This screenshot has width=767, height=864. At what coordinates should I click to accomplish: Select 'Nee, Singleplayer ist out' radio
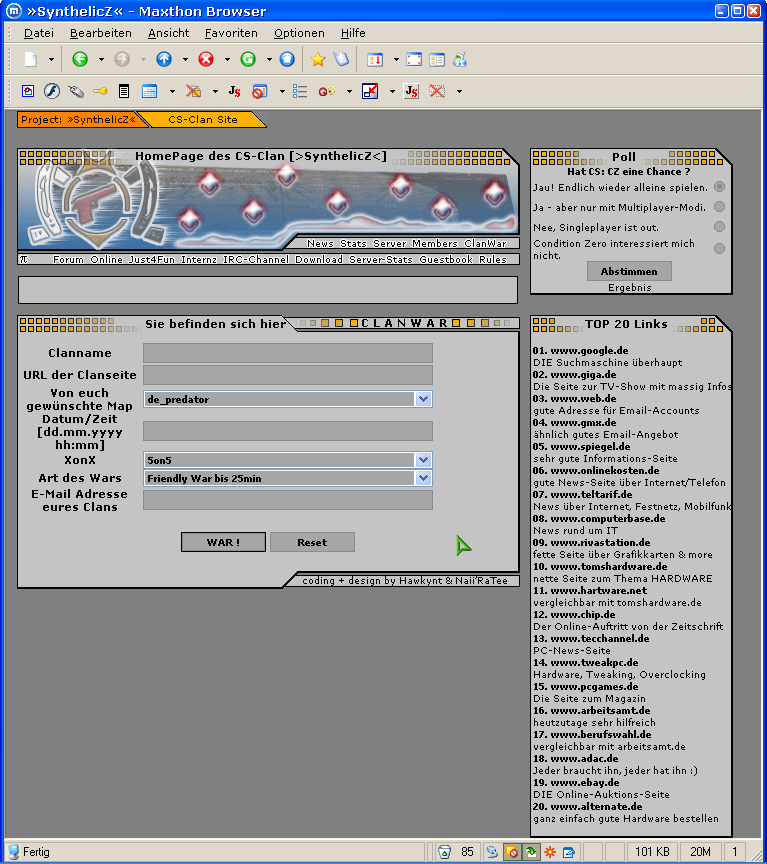(719, 226)
